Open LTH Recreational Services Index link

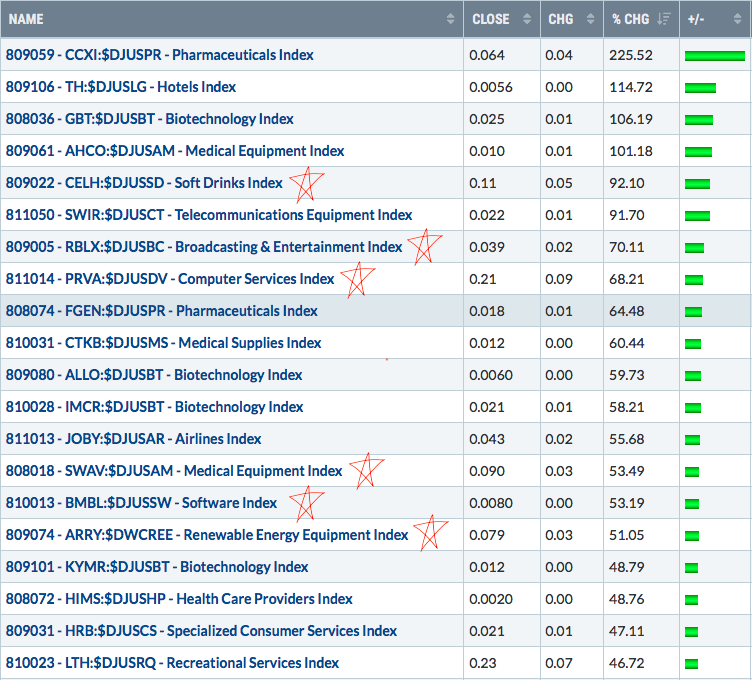click(x=172, y=663)
